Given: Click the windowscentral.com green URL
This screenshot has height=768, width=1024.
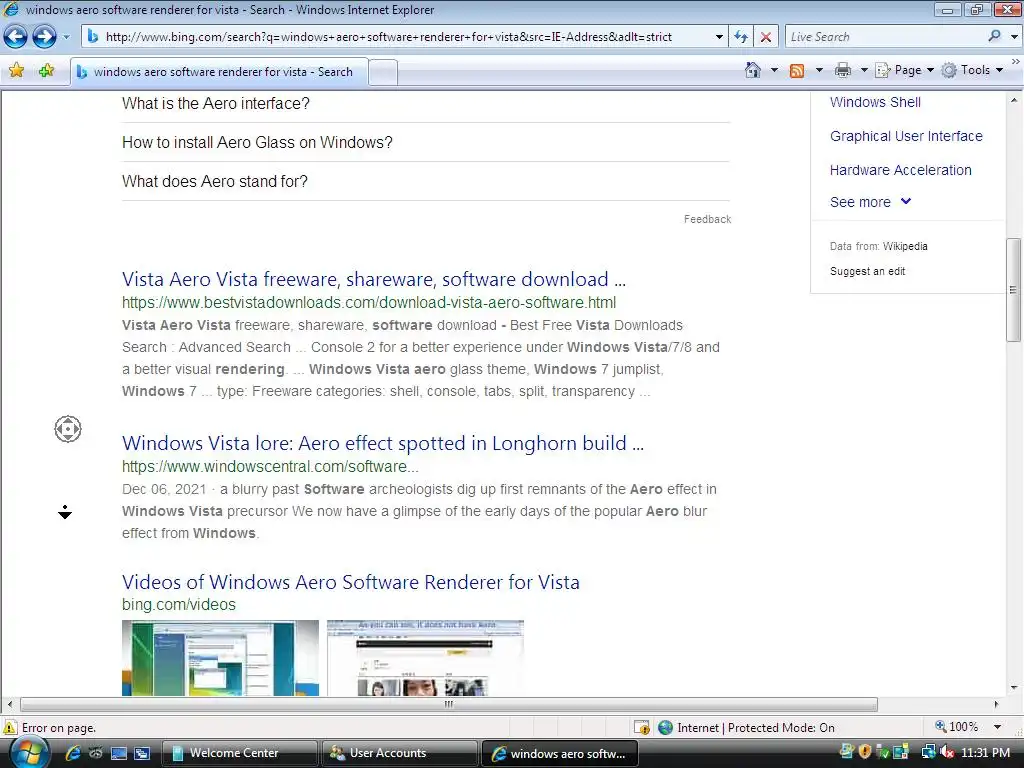Looking at the screenshot, I should tap(270, 467).
